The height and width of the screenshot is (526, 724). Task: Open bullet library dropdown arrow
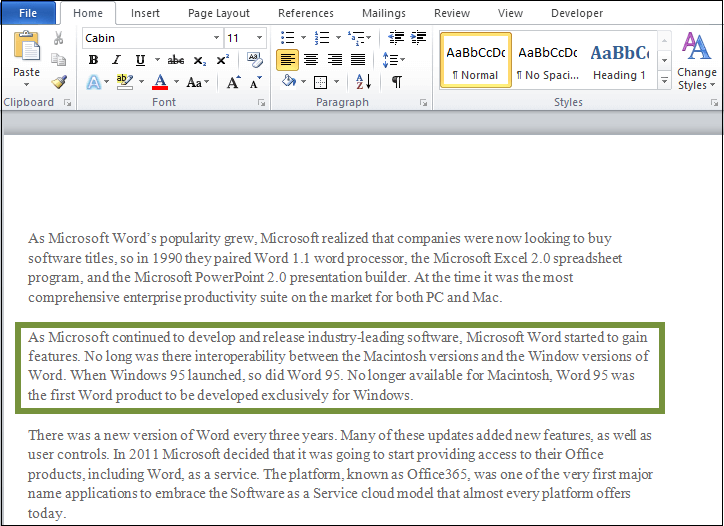[x=303, y=37]
